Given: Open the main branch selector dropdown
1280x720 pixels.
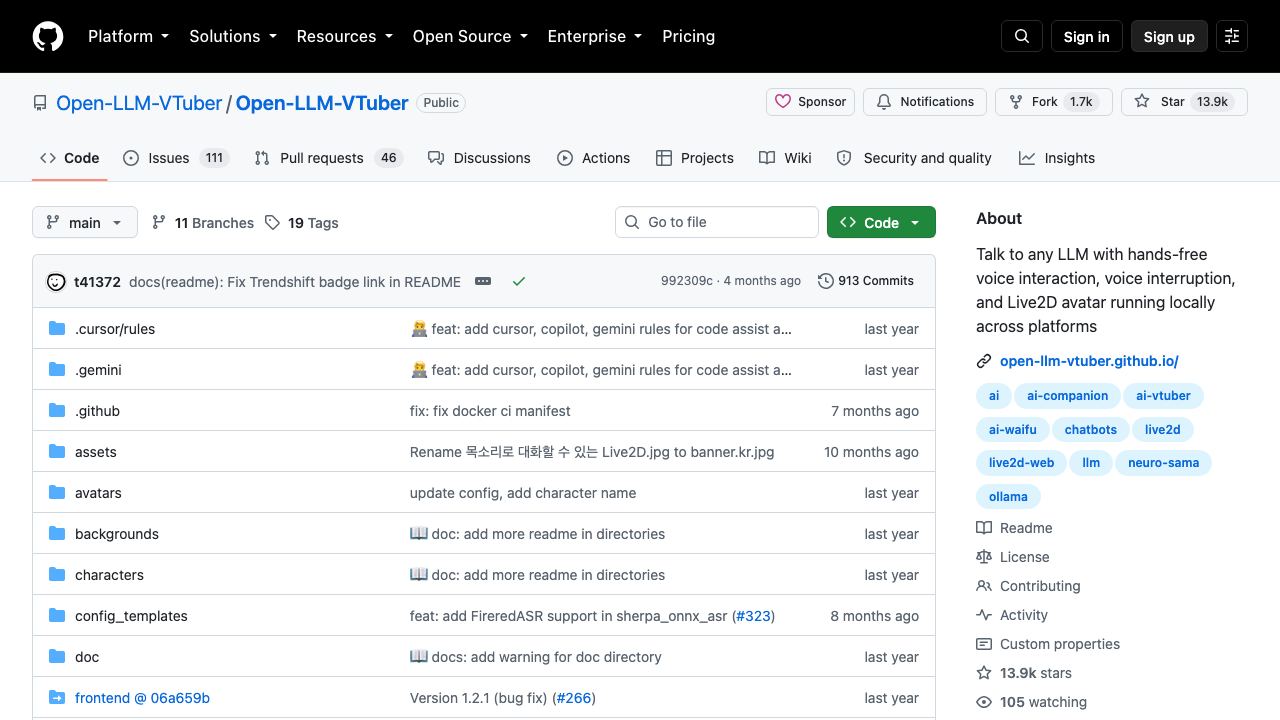Looking at the screenshot, I should 84,223.
